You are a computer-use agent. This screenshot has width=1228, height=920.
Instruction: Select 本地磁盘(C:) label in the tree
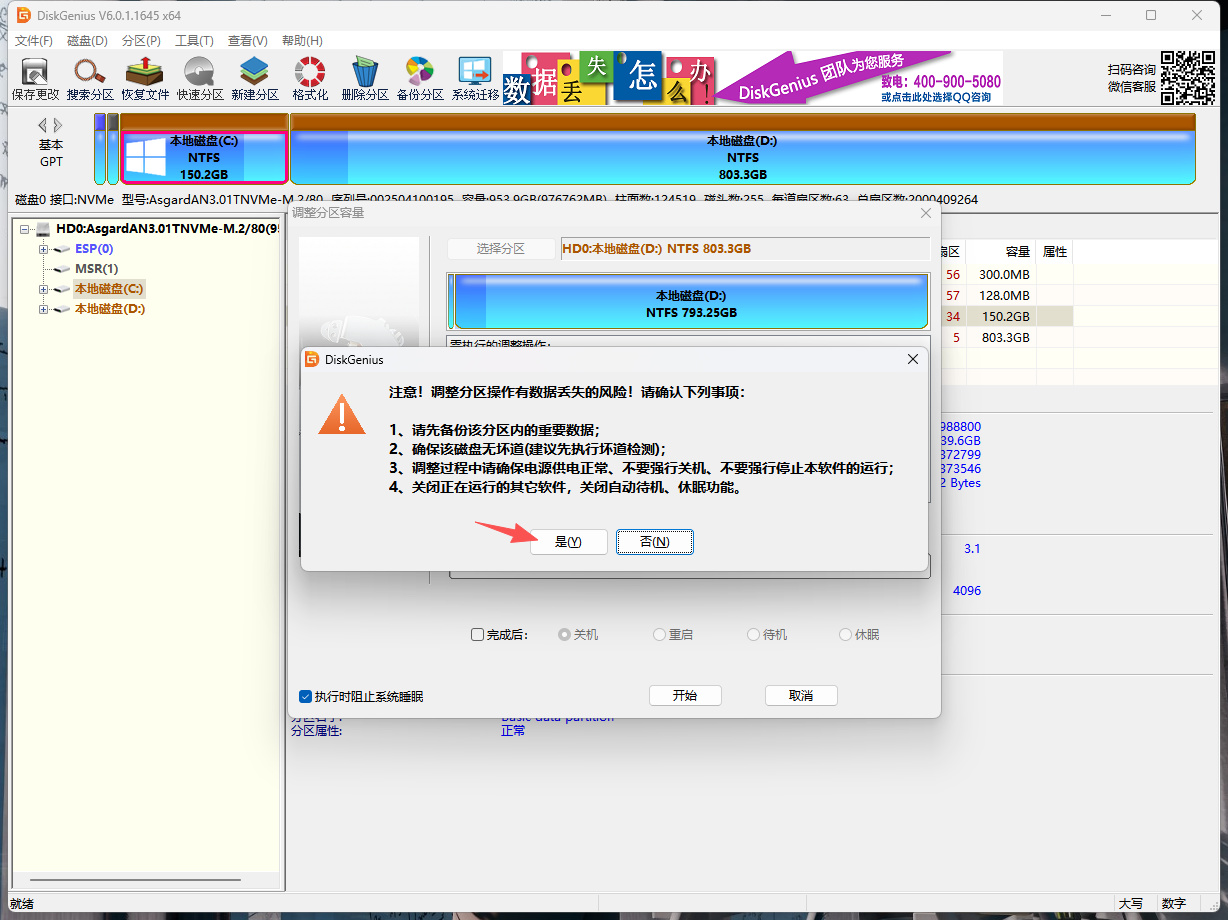(x=109, y=289)
